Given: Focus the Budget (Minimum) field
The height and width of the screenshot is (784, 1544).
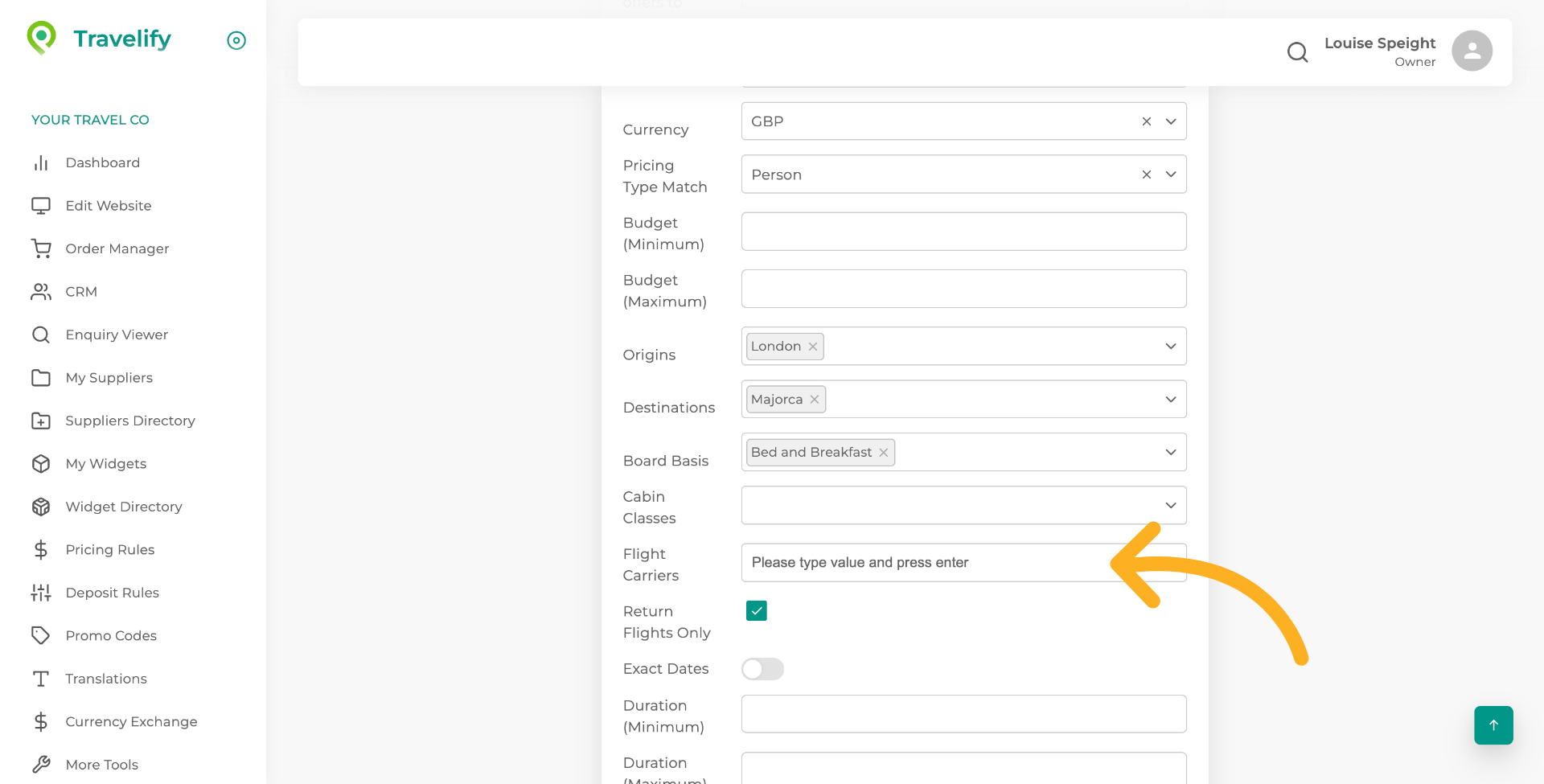Looking at the screenshot, I should (963, 232).
